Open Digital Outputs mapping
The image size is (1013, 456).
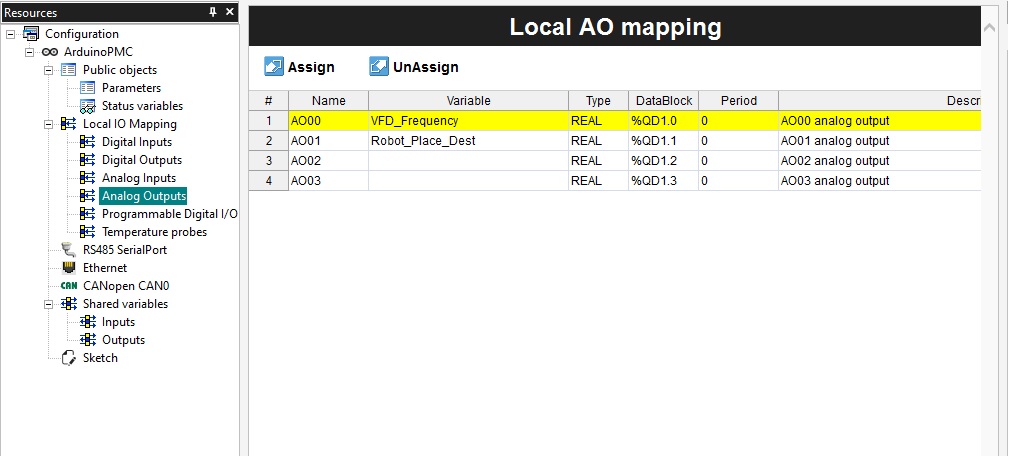click(x=141, y=160)
